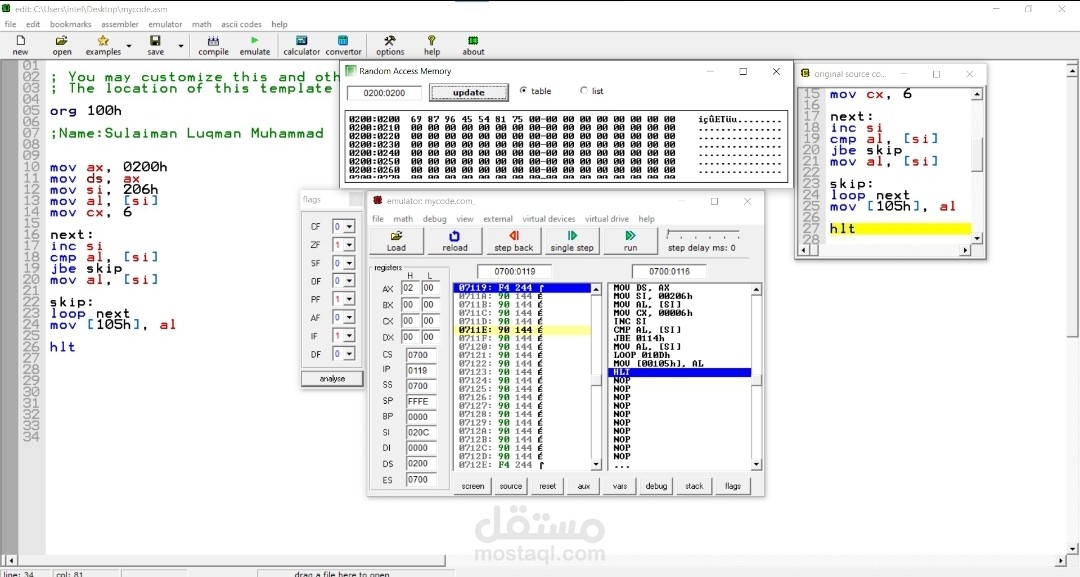Open the file menu in main editor
Image resolution: width=1080 pixels, height=577 pixels.
pyautogui.click(x=10, y=24)
